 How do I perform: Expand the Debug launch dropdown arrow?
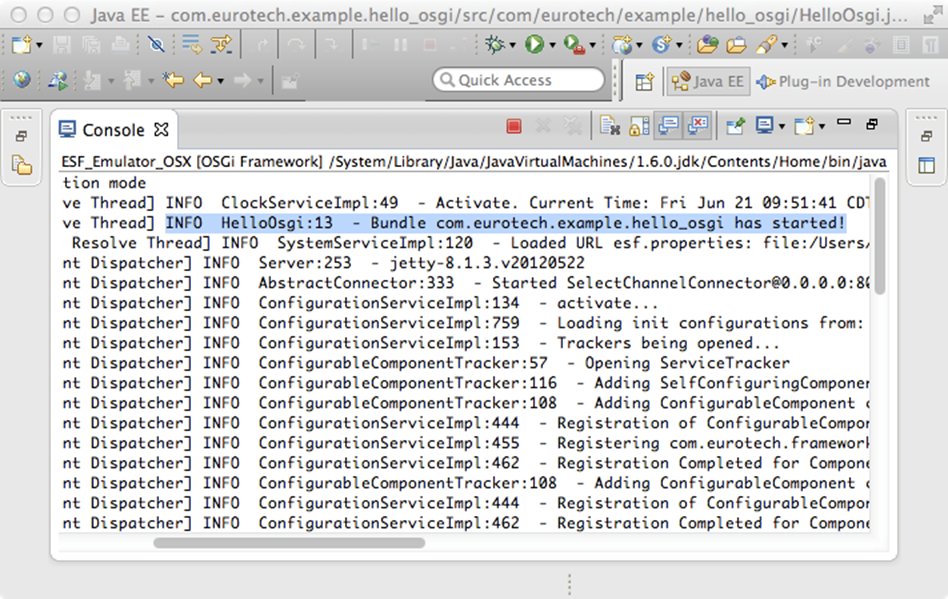[513, 45]
